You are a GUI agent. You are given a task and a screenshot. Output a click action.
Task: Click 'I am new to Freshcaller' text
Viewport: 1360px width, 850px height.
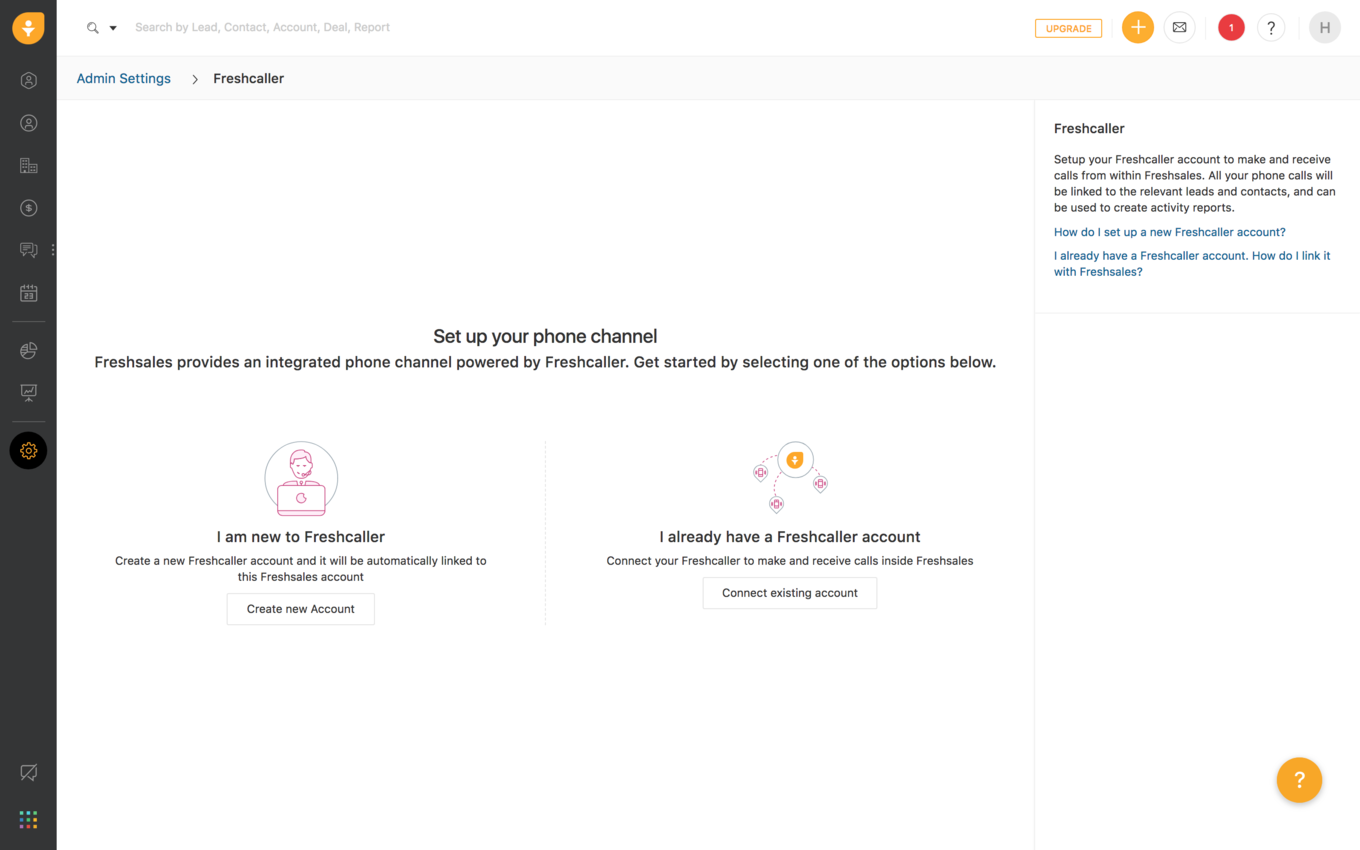(301, 537)
